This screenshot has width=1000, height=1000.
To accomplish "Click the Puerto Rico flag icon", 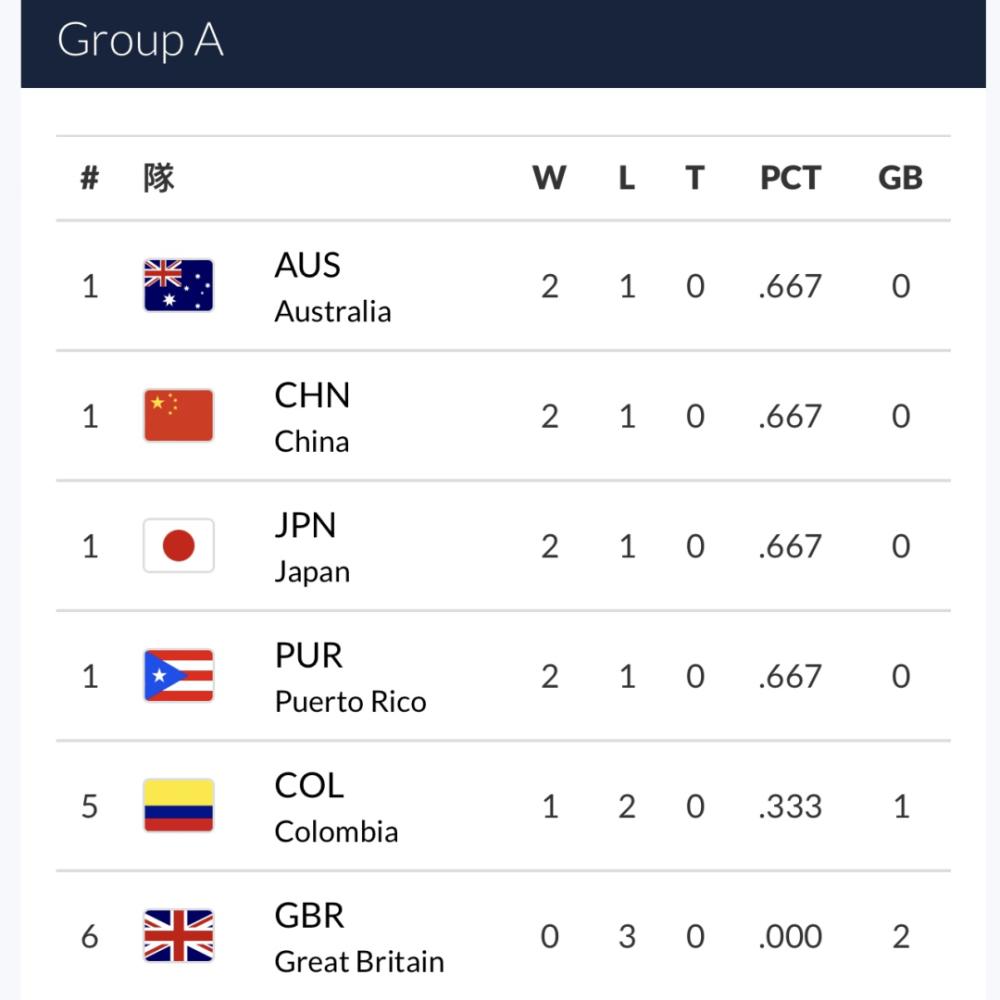I will tap(179, 675).
